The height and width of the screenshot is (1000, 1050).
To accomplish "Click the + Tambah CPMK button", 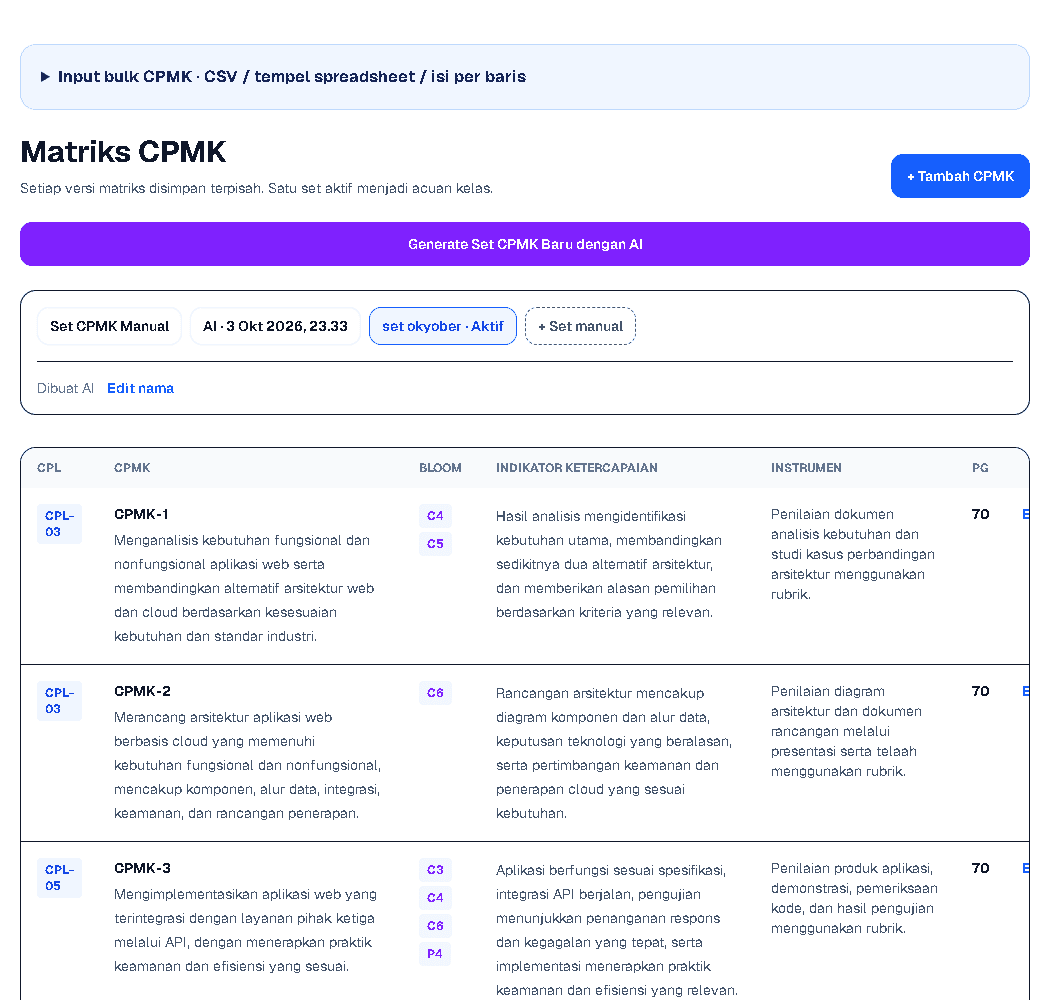I will (960, 176).
